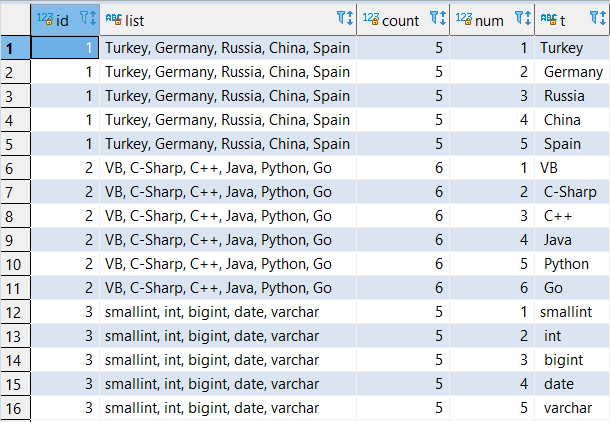Select row number 14 header
The width and height of the screenshot is (610, 422).
(x=15, y=360)
